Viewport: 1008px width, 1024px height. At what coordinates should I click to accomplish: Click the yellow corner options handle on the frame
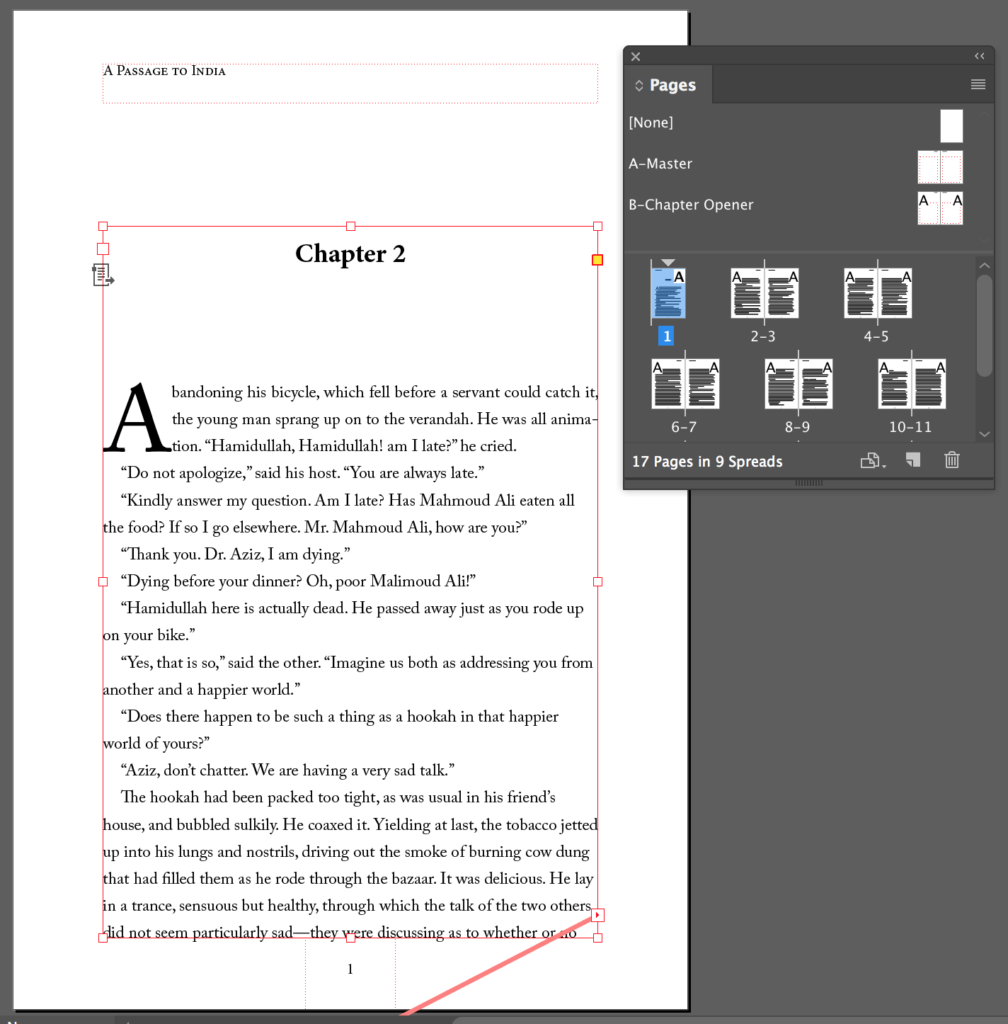coord(597,259)
